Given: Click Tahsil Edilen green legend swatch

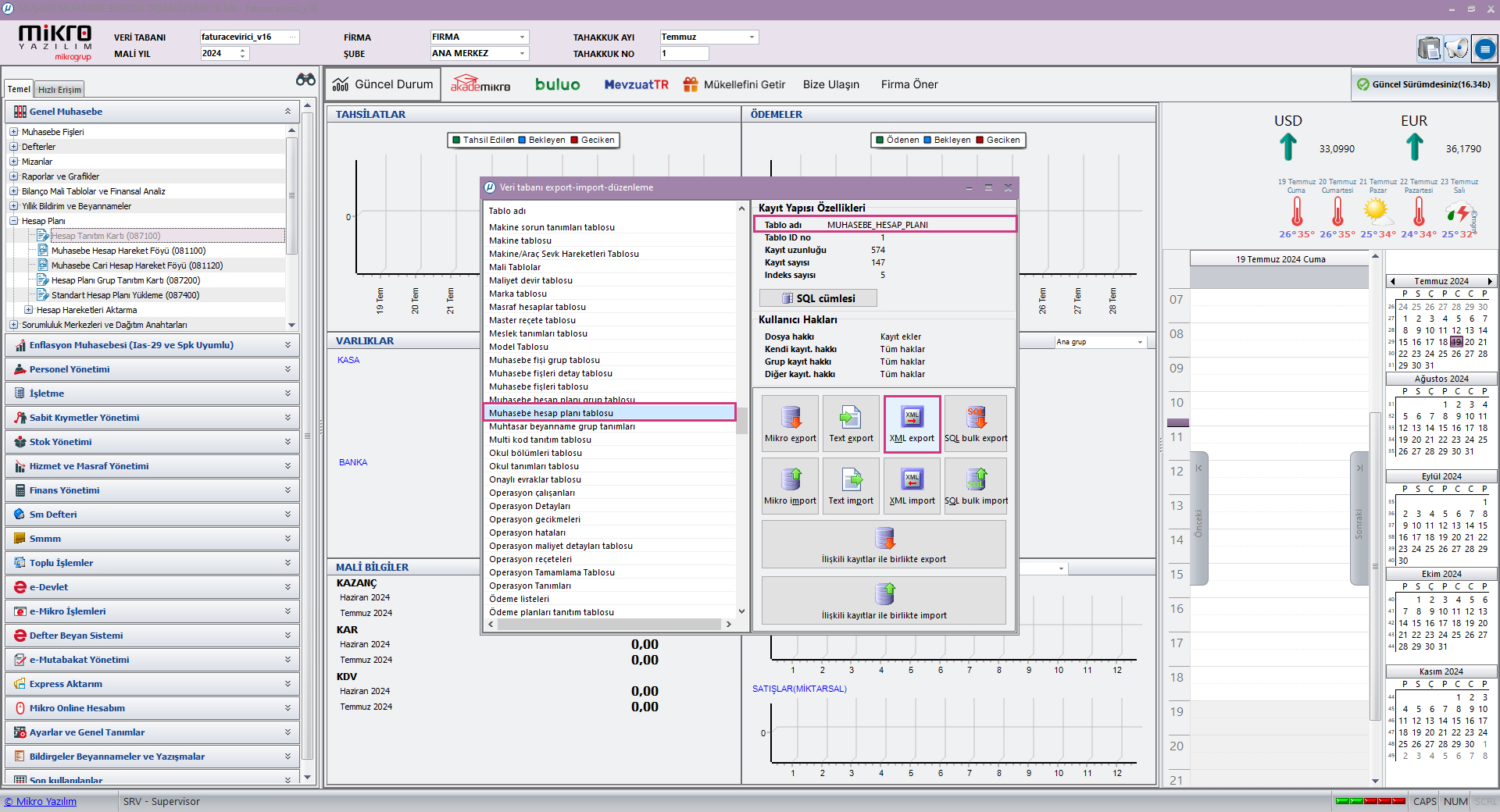Looking at the screenshot, I should tap(456, 140).
